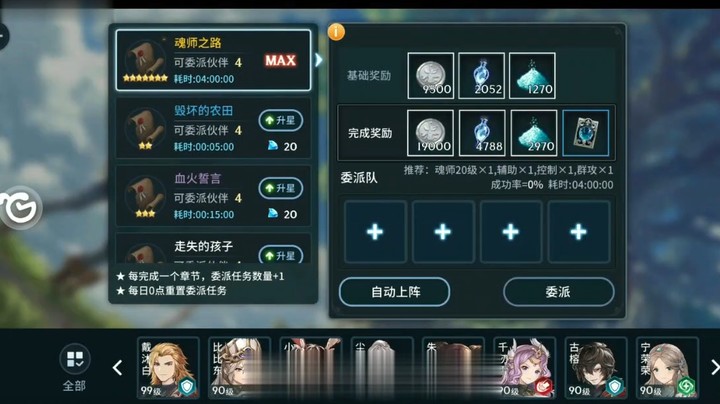
Task: Click the orange info icon
Action: tap(336, 32)
